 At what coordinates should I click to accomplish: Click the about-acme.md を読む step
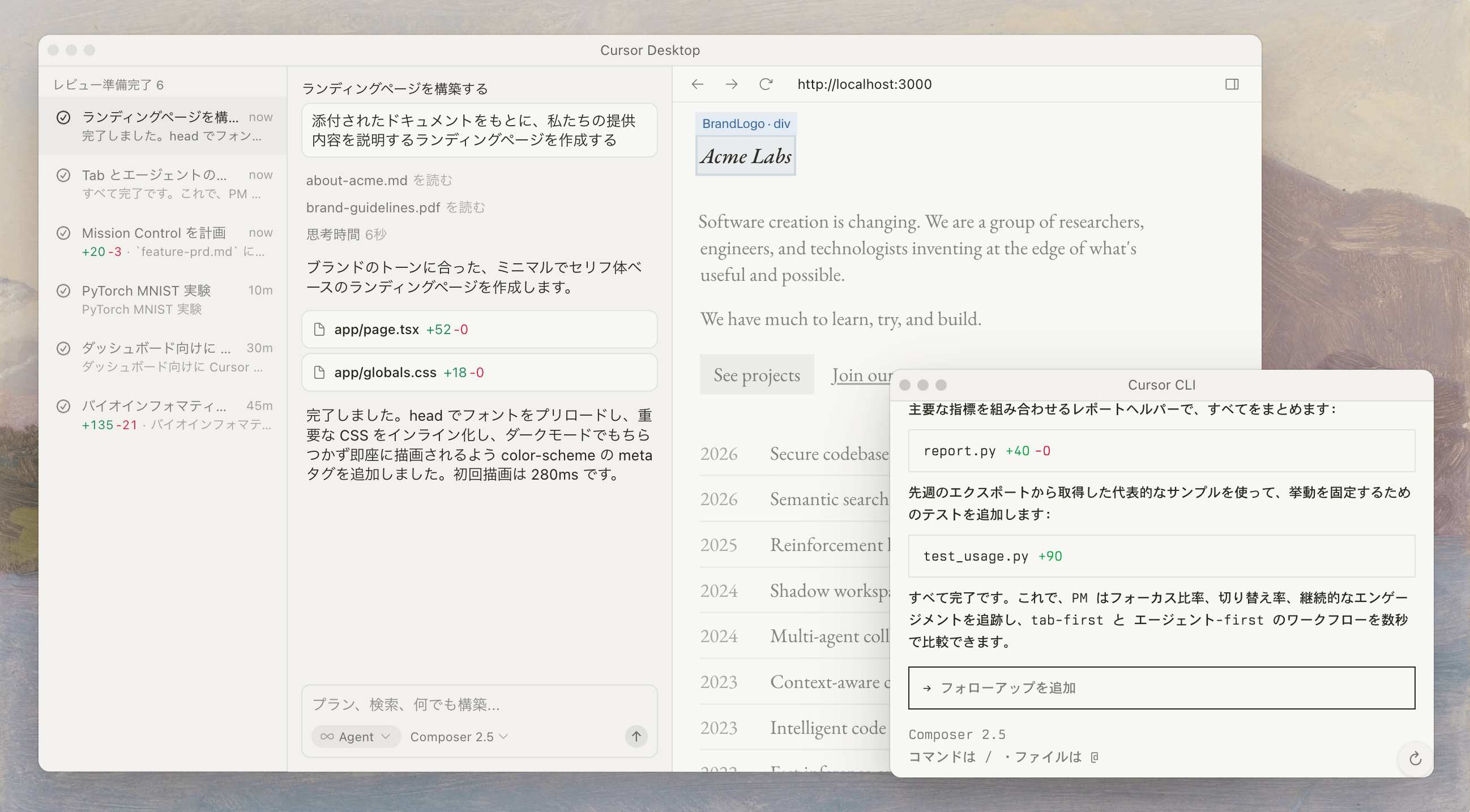pos(379,180)
